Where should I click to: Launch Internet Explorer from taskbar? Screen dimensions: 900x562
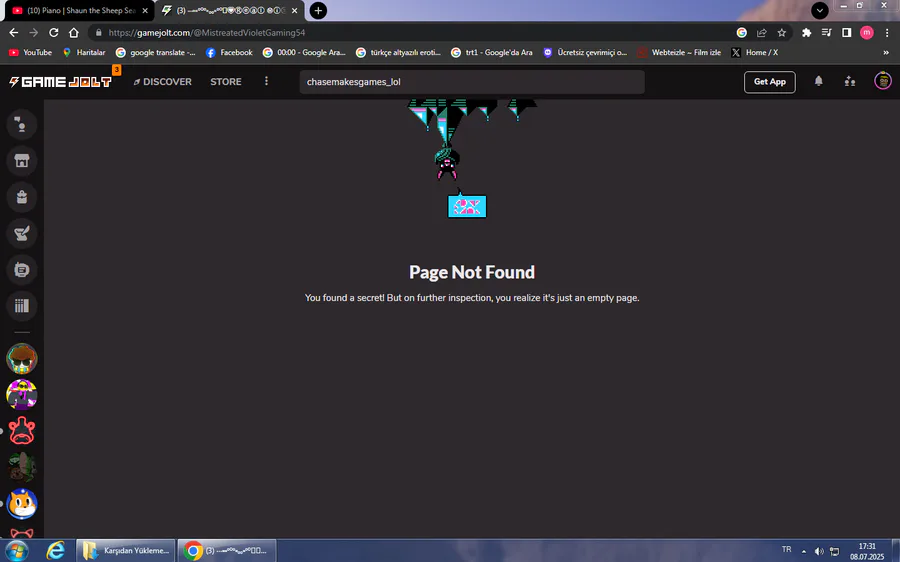56,551
